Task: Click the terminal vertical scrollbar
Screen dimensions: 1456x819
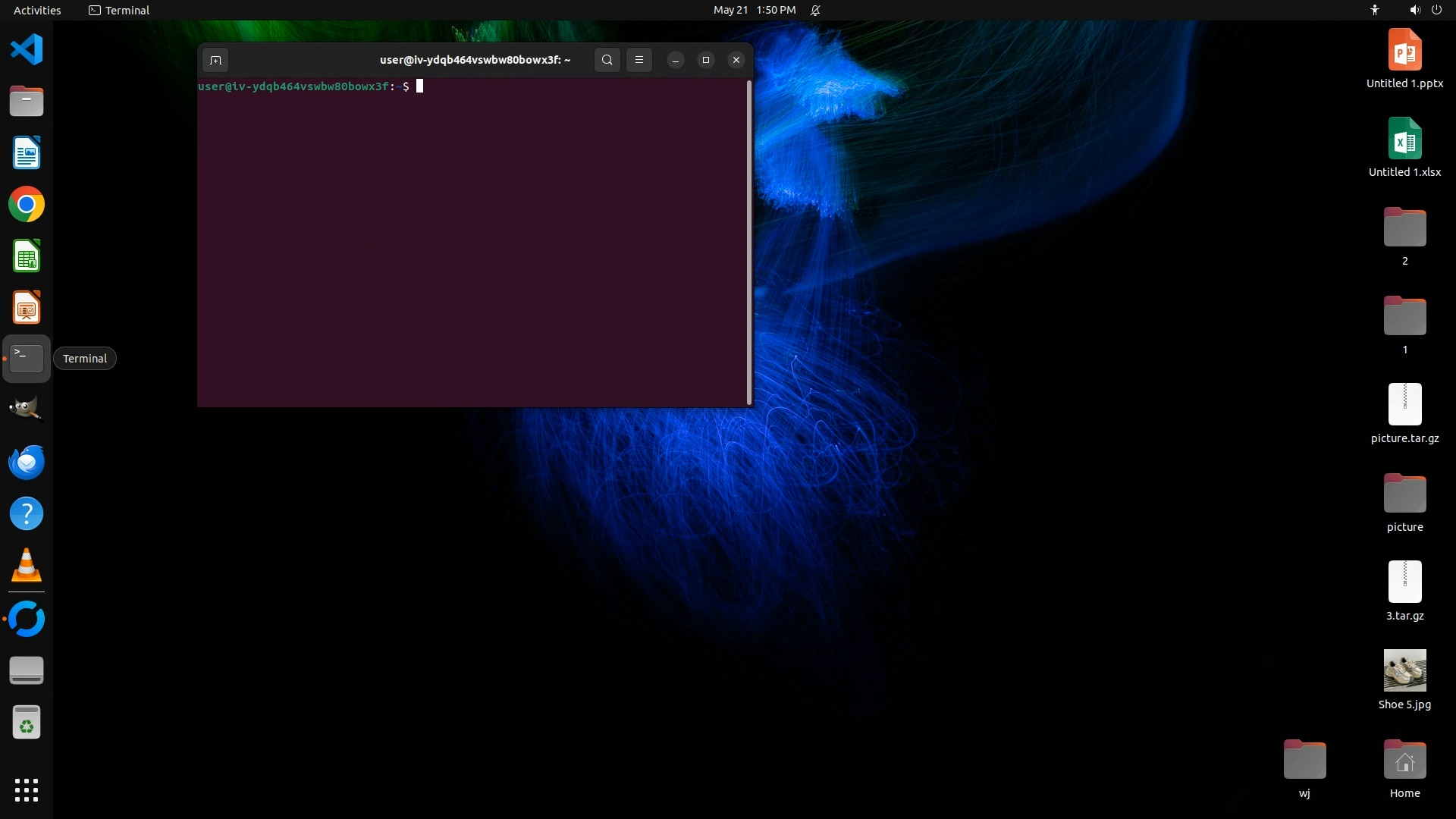Action: pos(749,243)
